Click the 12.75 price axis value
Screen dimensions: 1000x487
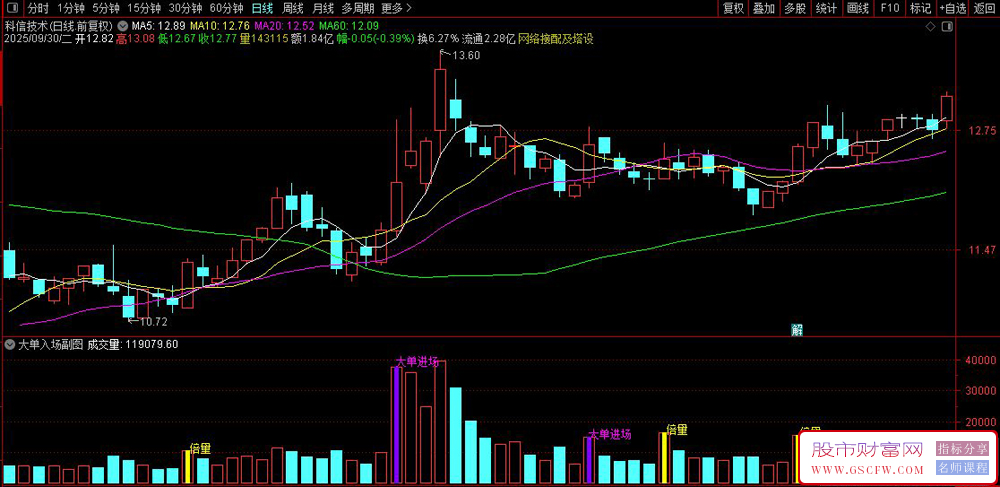pos(983,131)
